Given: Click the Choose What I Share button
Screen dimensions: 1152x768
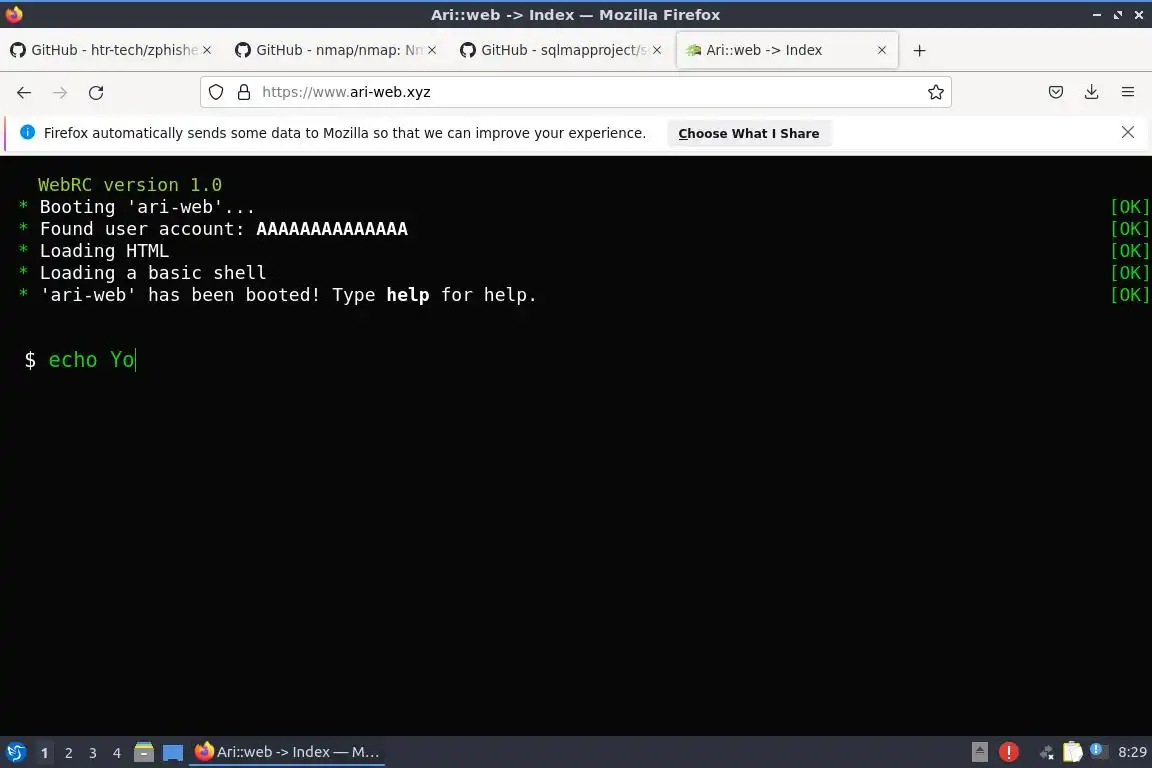Looking at the screenshot, I should click(749, 133).
